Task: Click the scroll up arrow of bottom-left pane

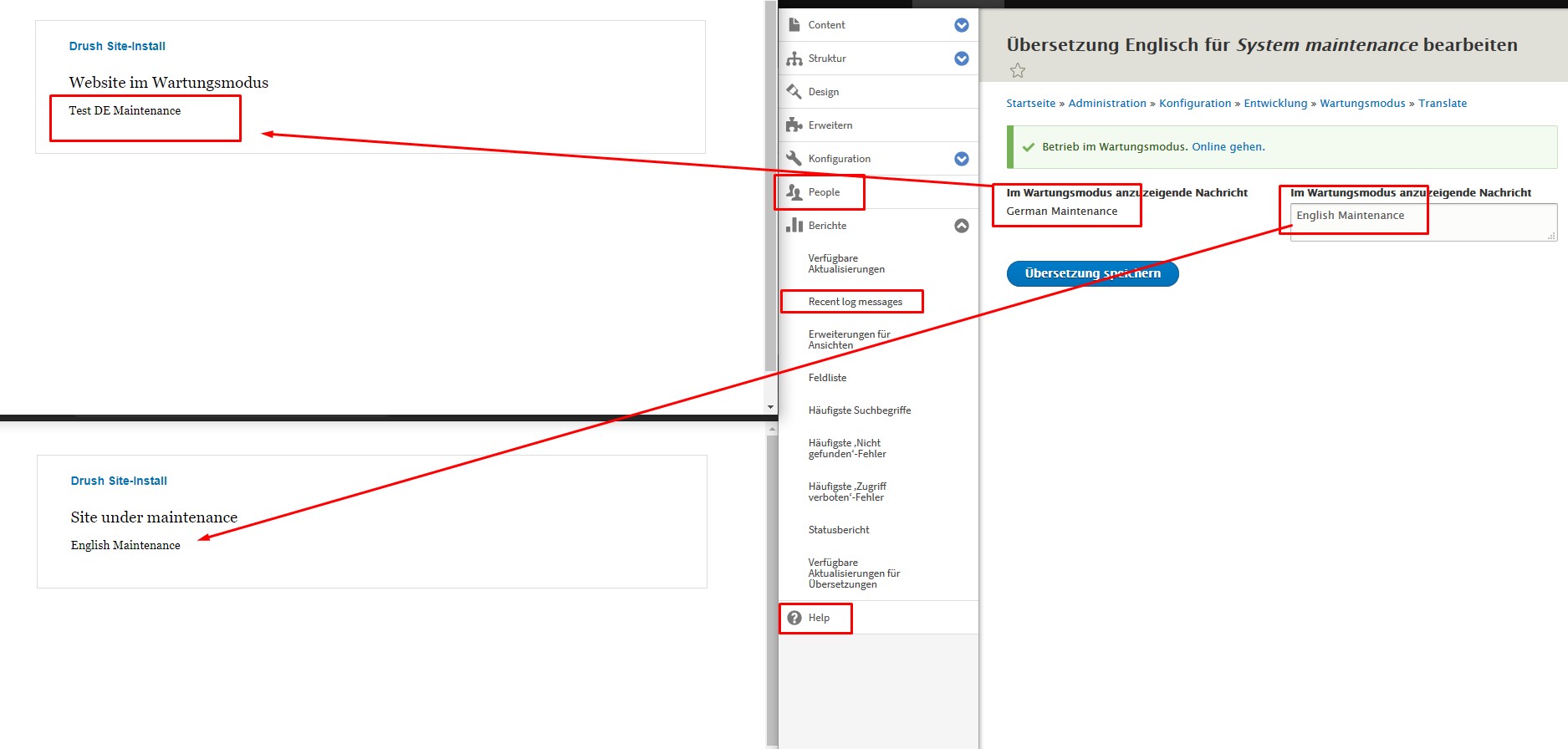Action: [772, 429]
